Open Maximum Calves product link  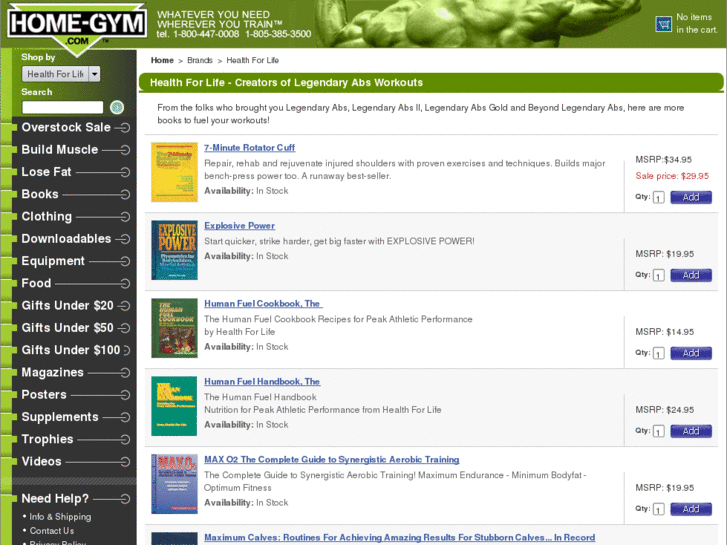click(x=400, y=537)
